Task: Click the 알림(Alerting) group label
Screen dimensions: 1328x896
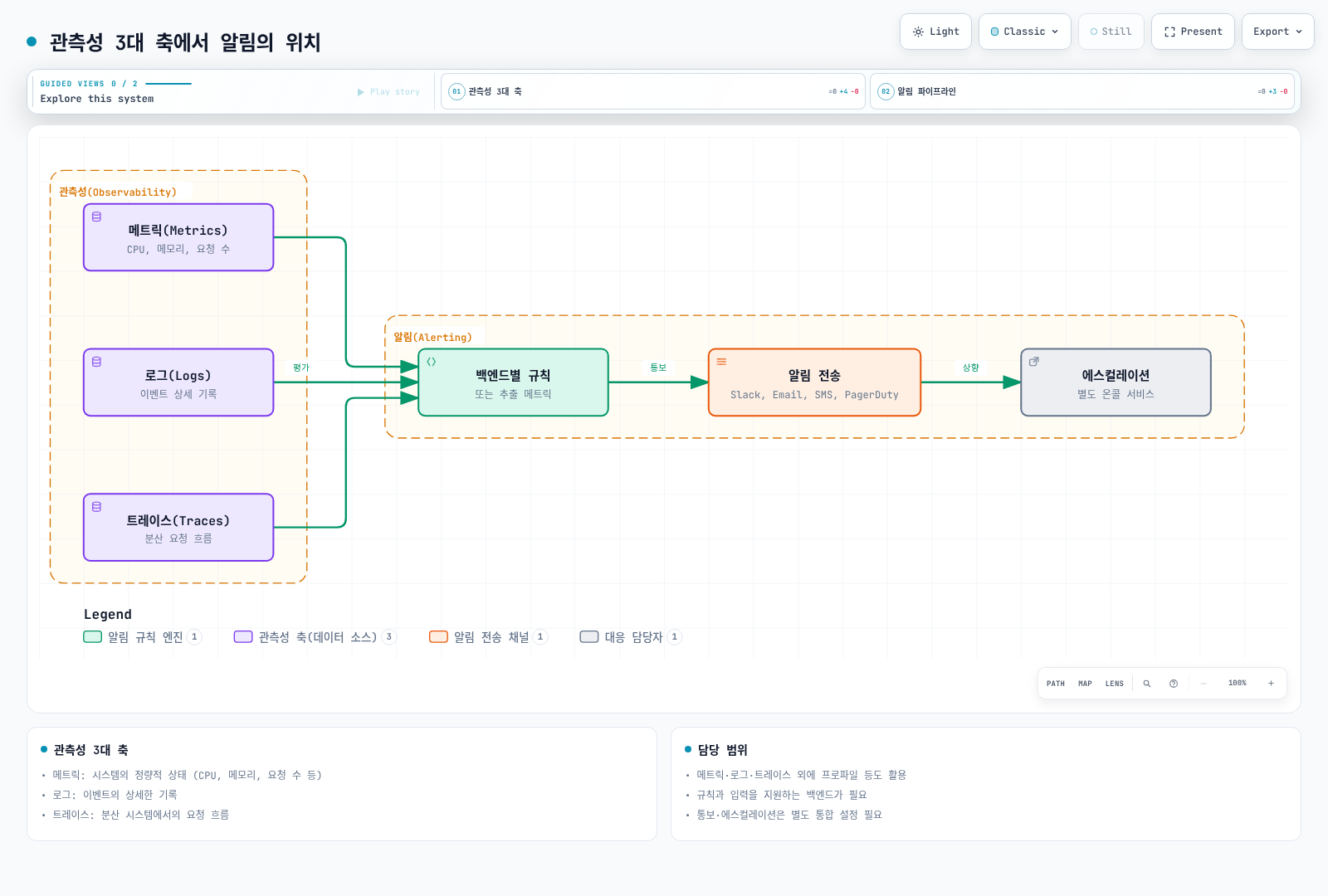Action: (432, 338)
